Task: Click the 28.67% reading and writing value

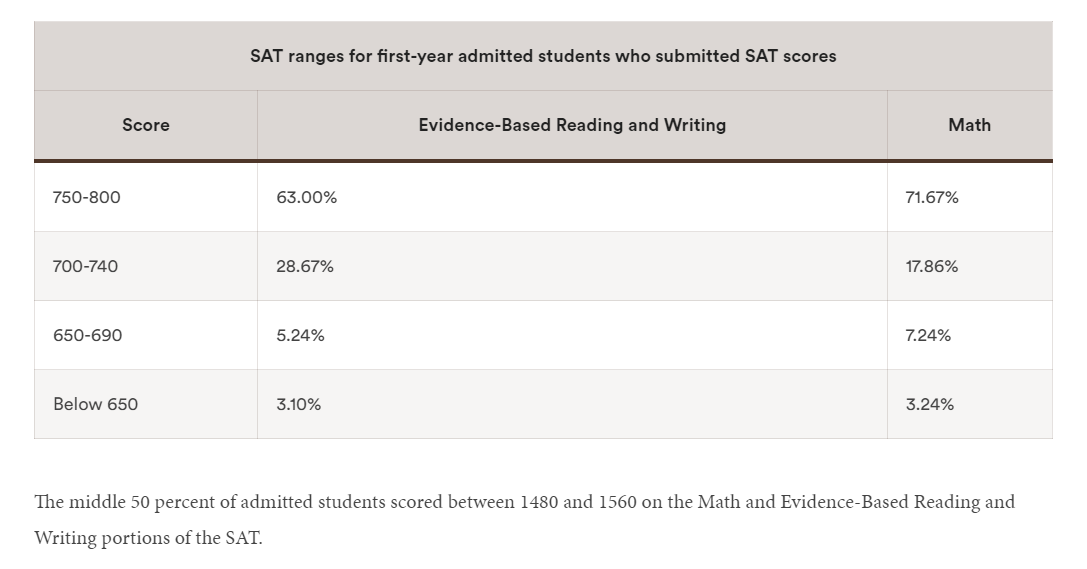Action: [305, 267]
